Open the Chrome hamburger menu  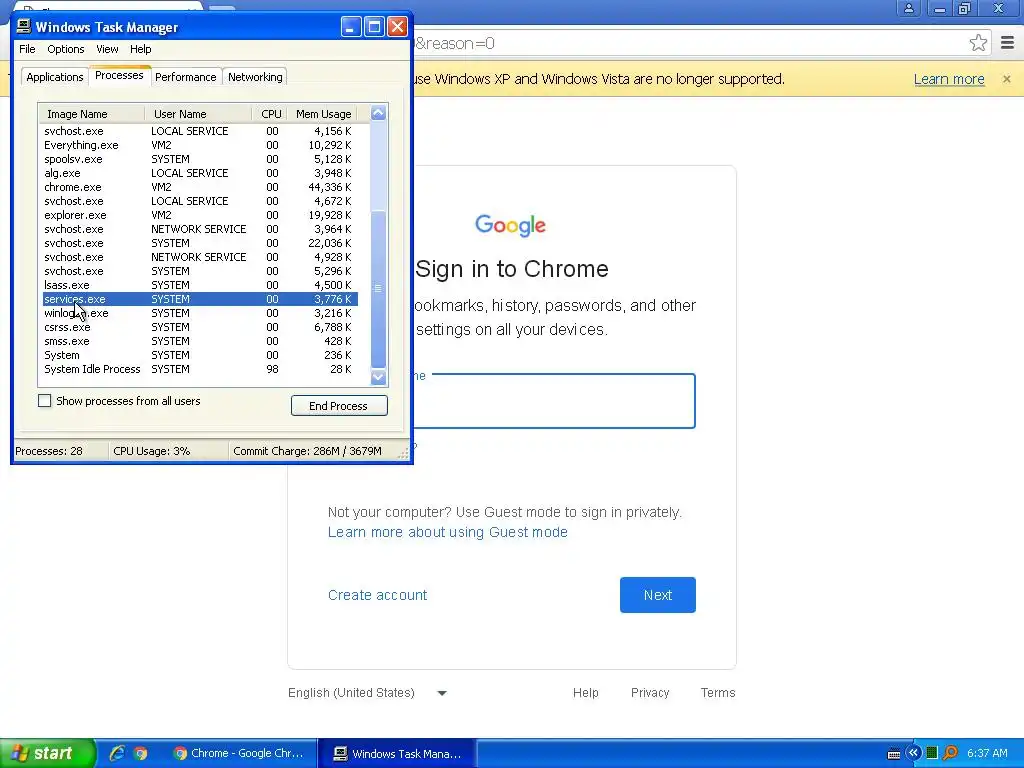click(1007, 43)
